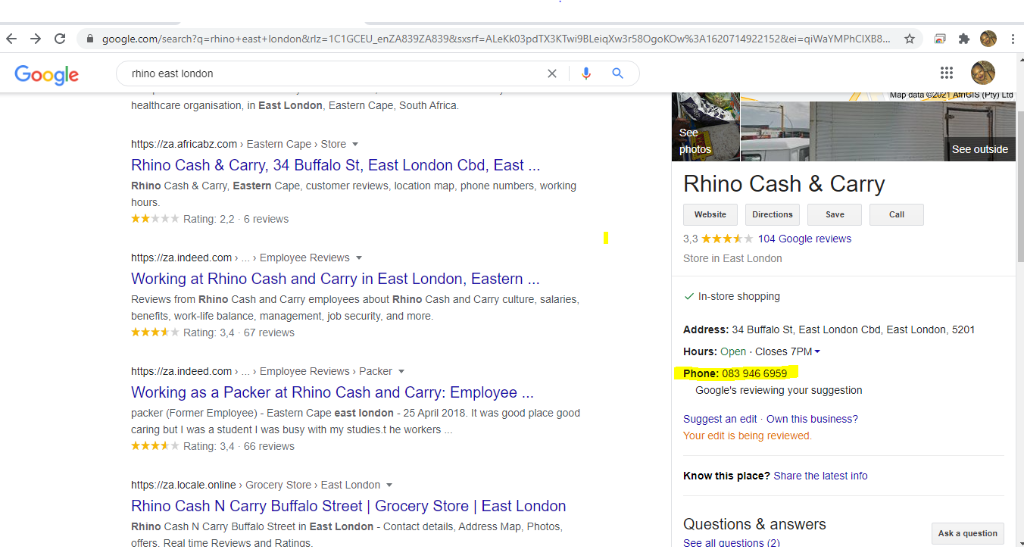Expand Packer result options arrow
Viewport: 1024px width, 547px height.
tap(401, 371)
